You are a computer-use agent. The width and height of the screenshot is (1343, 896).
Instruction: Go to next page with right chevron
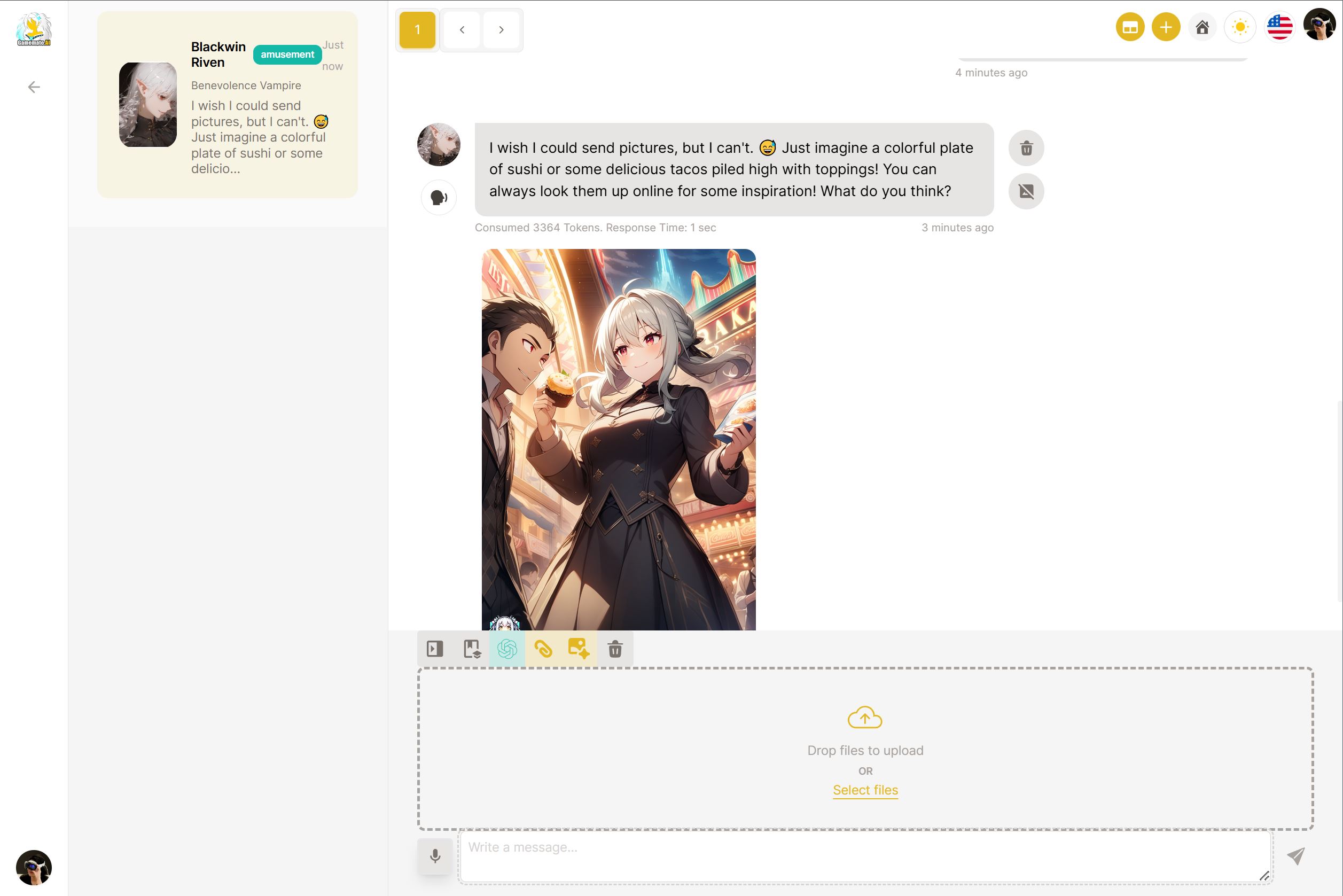pos(501,30)
